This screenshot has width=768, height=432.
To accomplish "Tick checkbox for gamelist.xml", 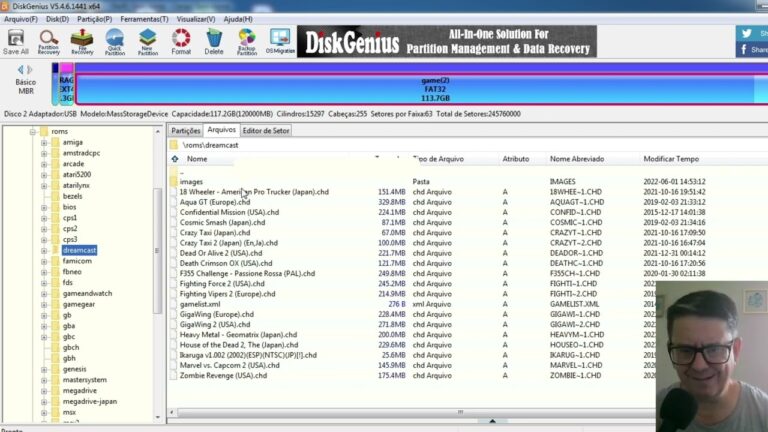I will pos(173,304).
